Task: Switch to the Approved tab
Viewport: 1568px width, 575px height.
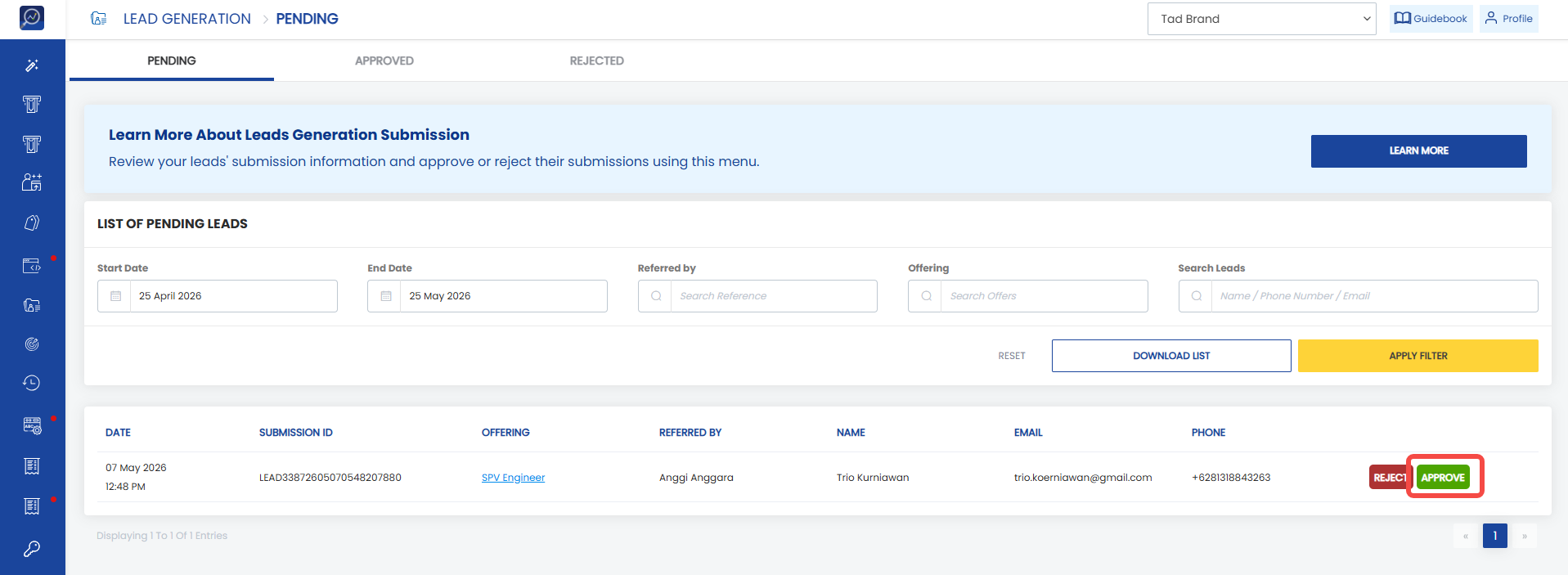Action: click(384, 61)
